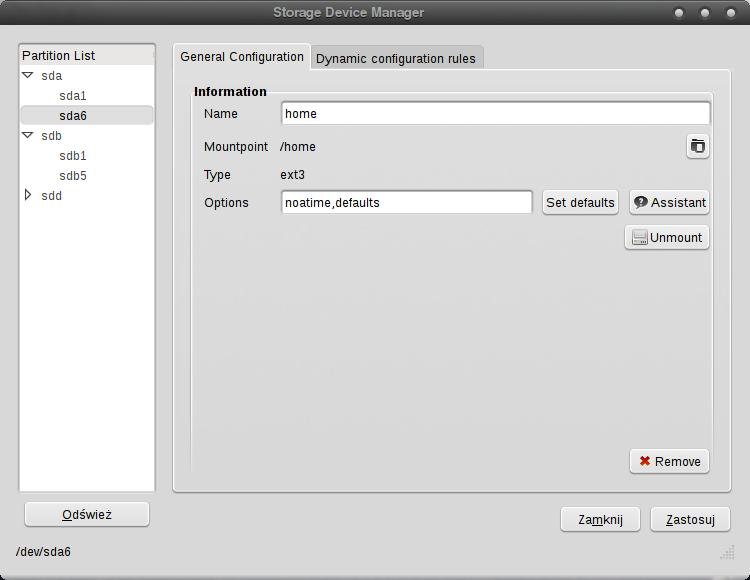Click the Set defaults button
The image size is (750, 580).
point(580,203)
